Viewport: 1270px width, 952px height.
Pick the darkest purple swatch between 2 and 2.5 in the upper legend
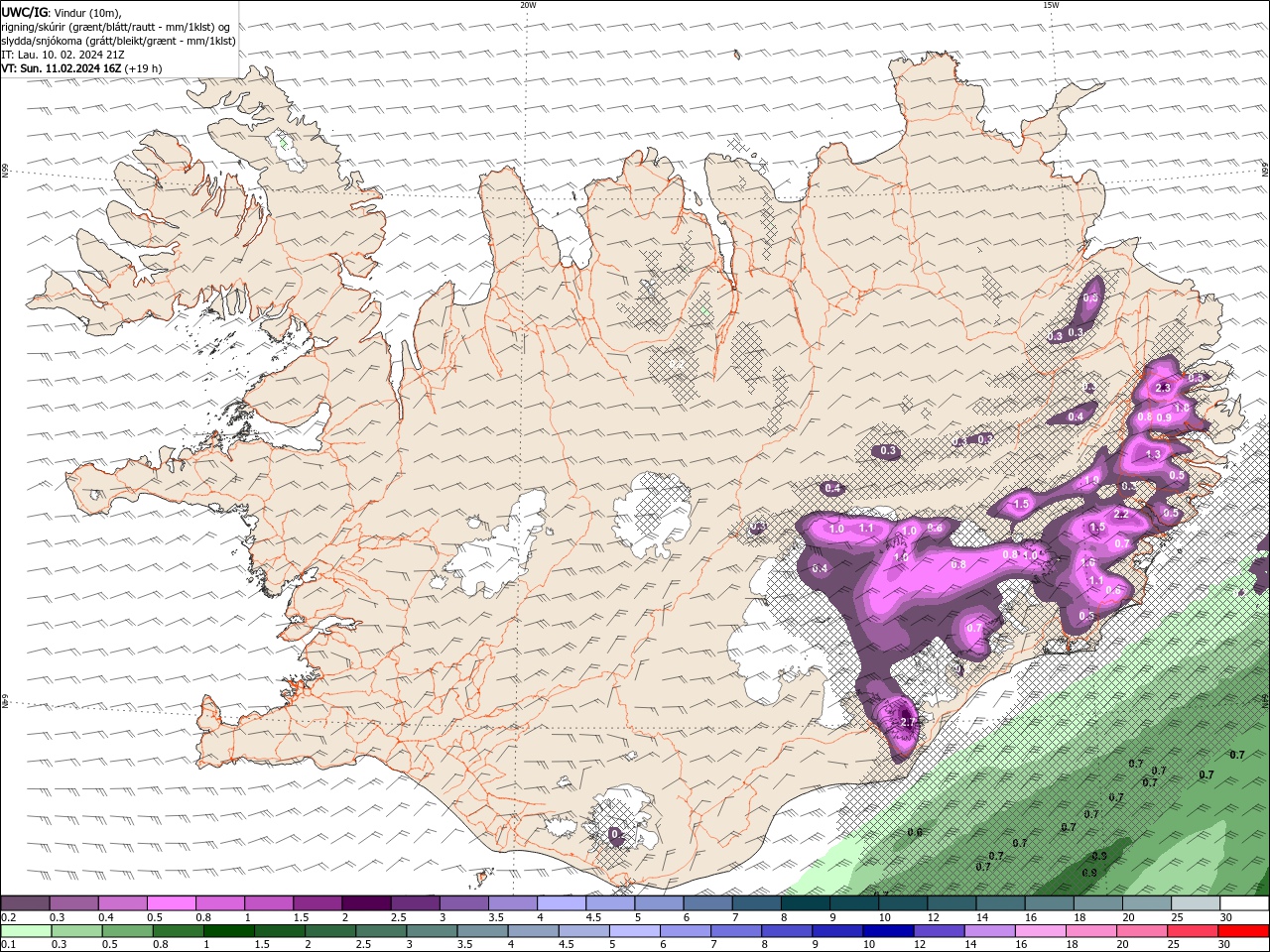pyautogui.click(x=366, y=903)
